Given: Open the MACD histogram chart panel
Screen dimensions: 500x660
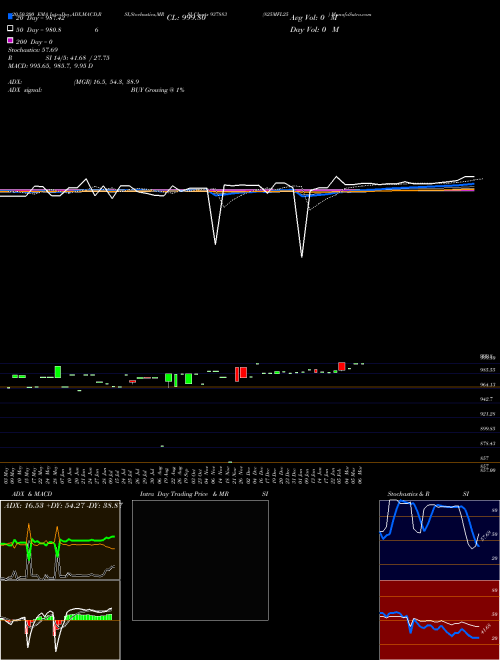Looking at the screenshot, I should [60, 620].
